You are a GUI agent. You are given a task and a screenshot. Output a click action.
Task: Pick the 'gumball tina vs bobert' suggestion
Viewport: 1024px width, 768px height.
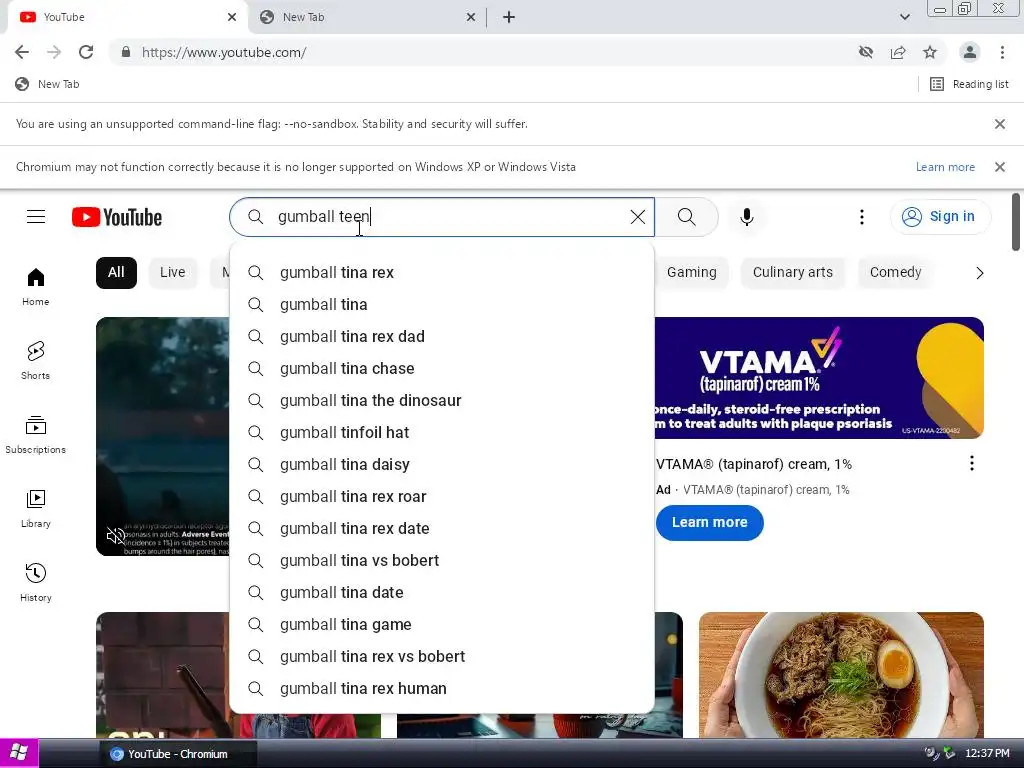tap(442, 560)
